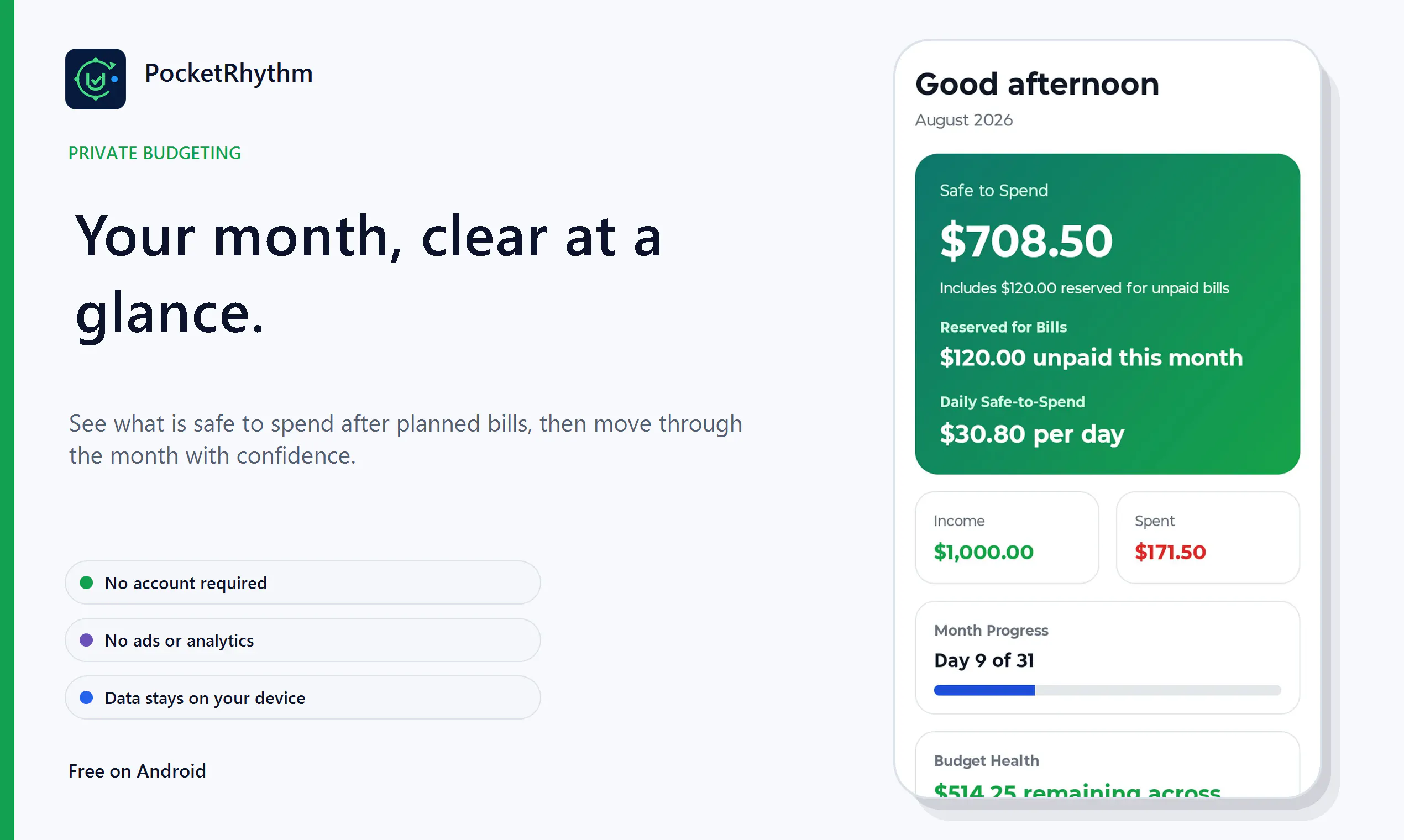
Task: Click the August 2026 month label
Action: (x=964, y=120)
